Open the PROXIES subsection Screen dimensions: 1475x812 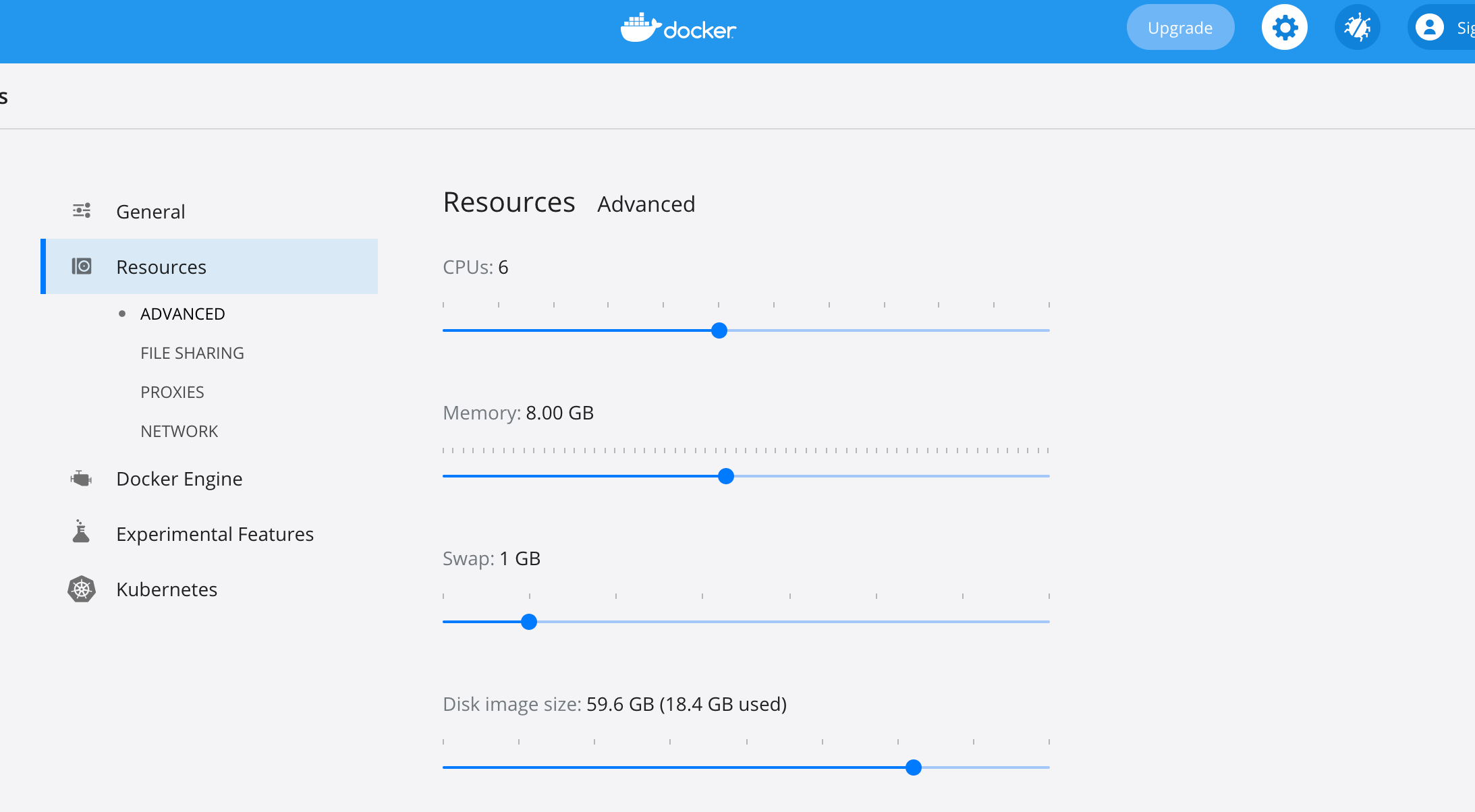click(x=172, y=391)
